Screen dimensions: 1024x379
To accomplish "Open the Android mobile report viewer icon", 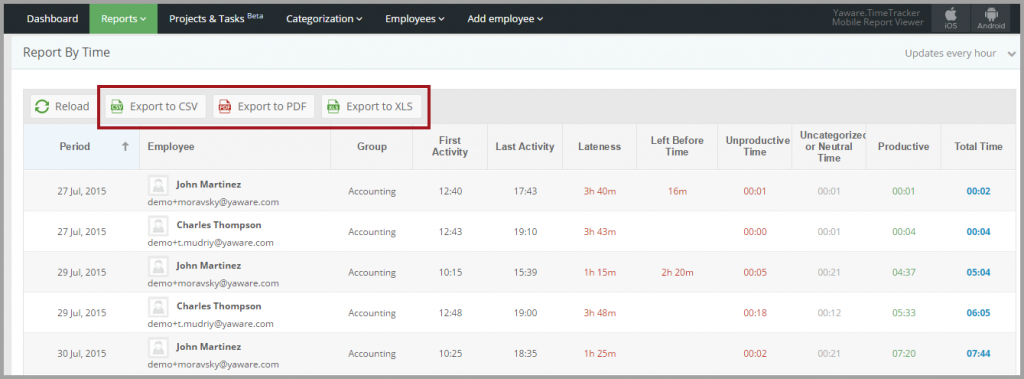I will tap(991, 18).
